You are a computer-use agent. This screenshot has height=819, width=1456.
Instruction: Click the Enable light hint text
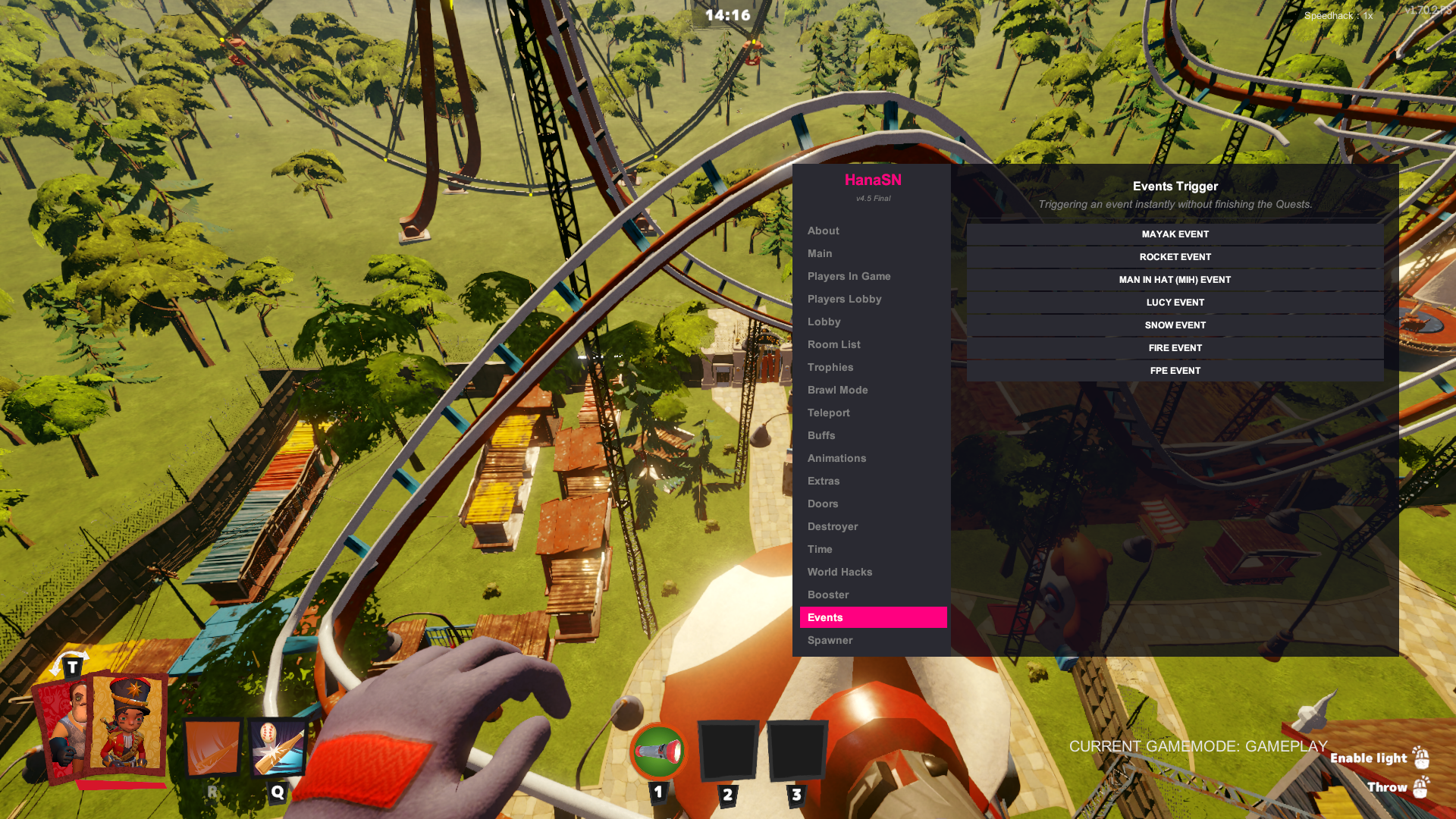[x=1368, y=758]
